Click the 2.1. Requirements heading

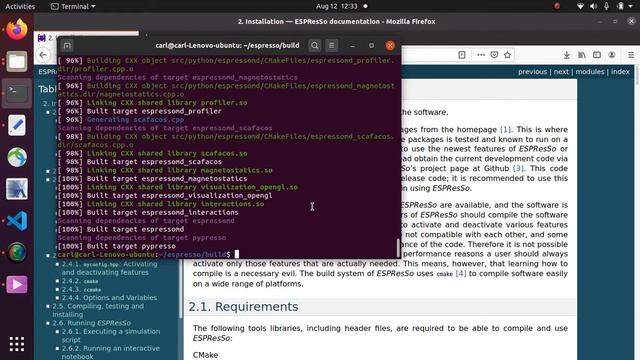(x=243, y=307)
